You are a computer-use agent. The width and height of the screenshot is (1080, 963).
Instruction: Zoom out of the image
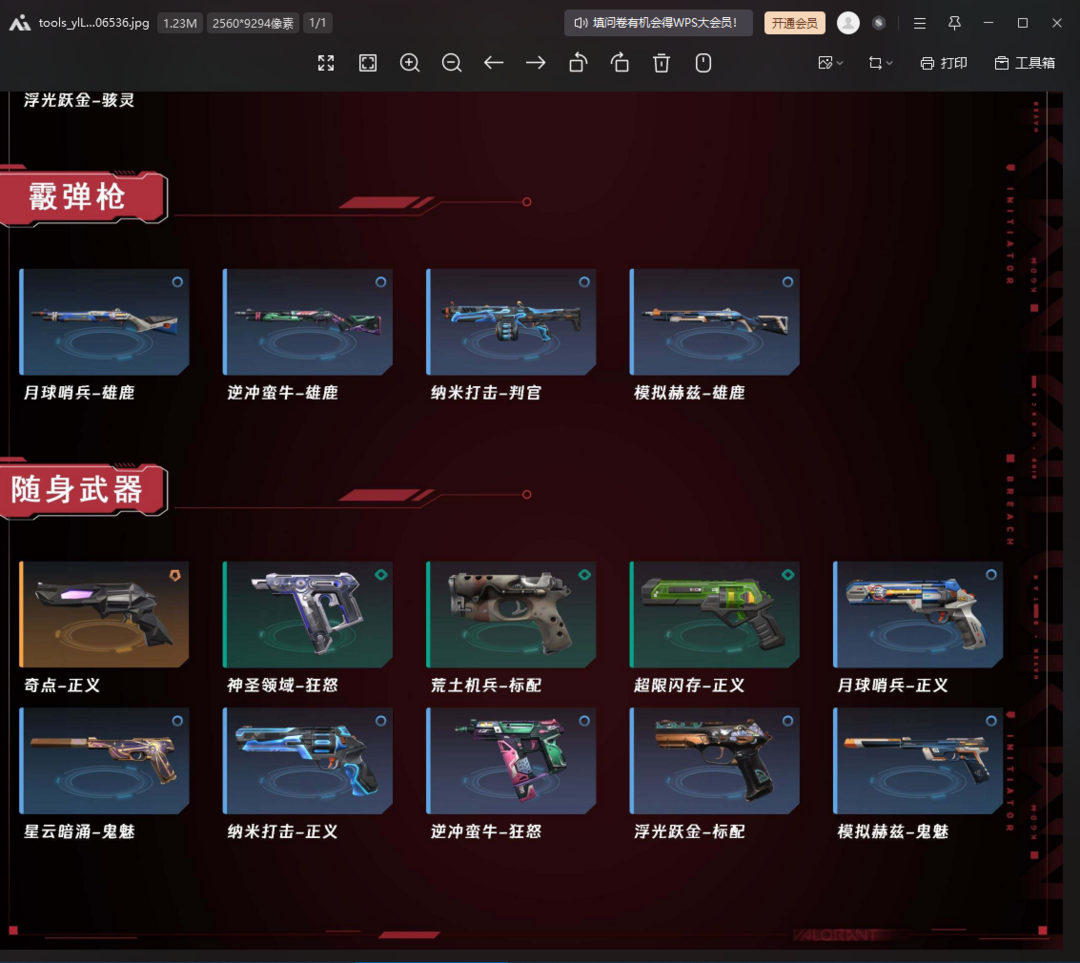tap(452, 63)
